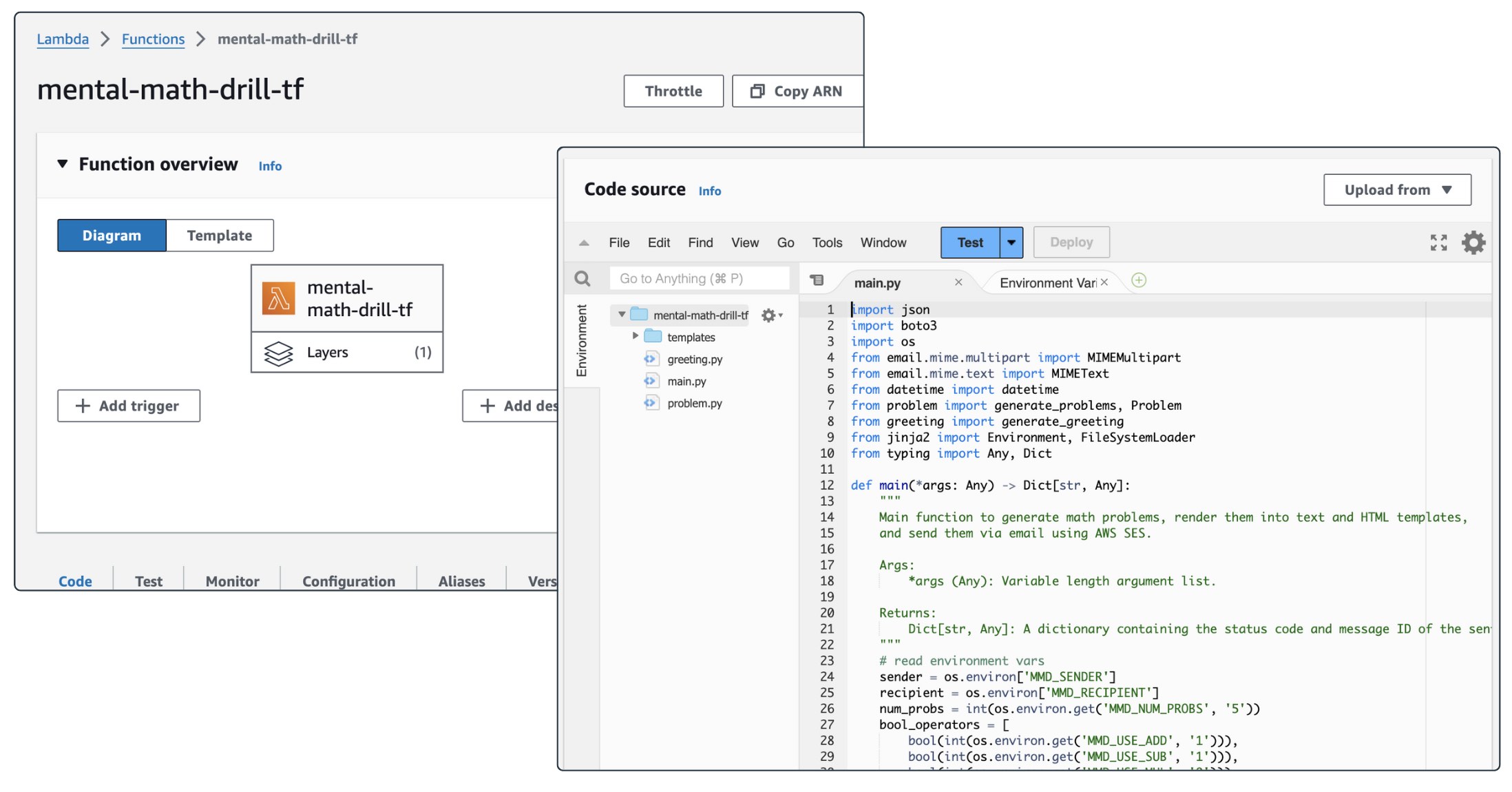Image resolution: width=1512 pixels, height=792 pixels.
Task: Click the Copy ARN clipboard icon
Action: pyautogui.click(x=757, y=91)
